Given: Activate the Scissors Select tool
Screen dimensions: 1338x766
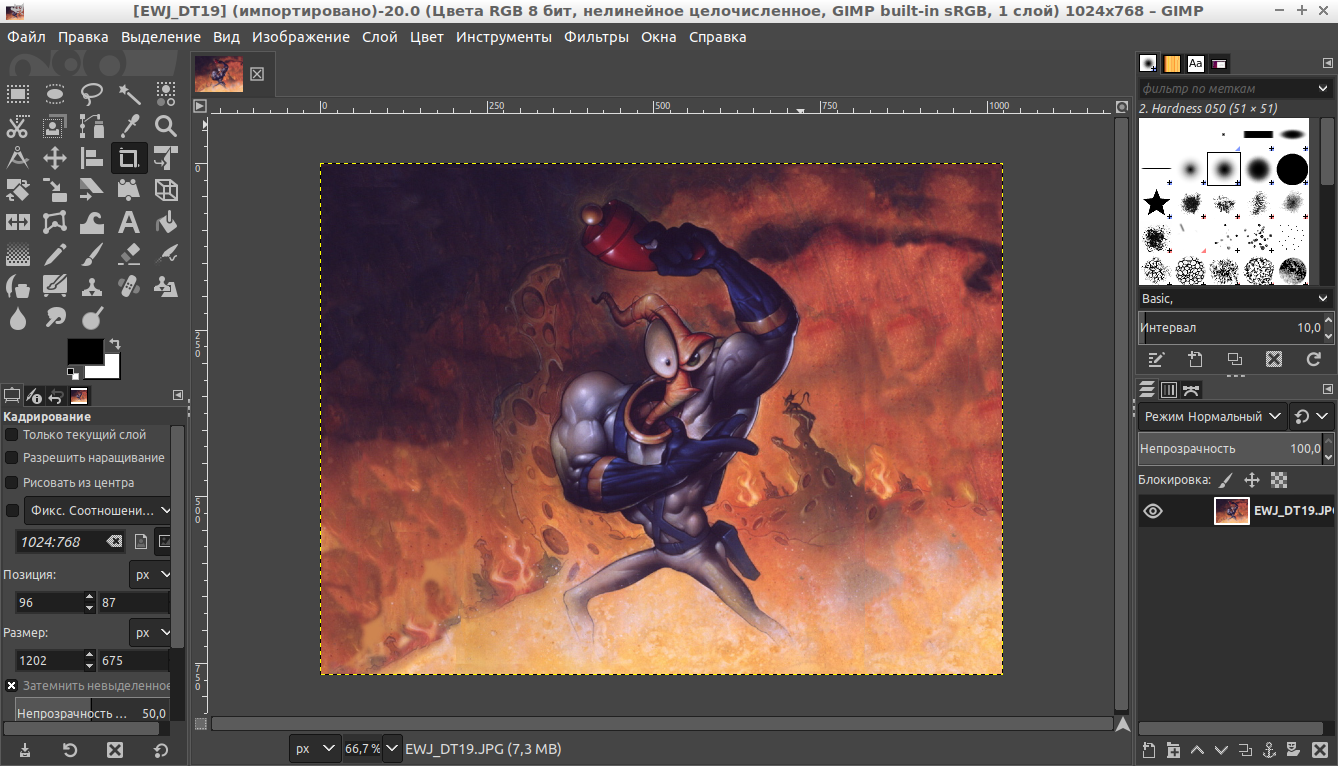Looking at the screenshot, I should (x=18, y=126).
